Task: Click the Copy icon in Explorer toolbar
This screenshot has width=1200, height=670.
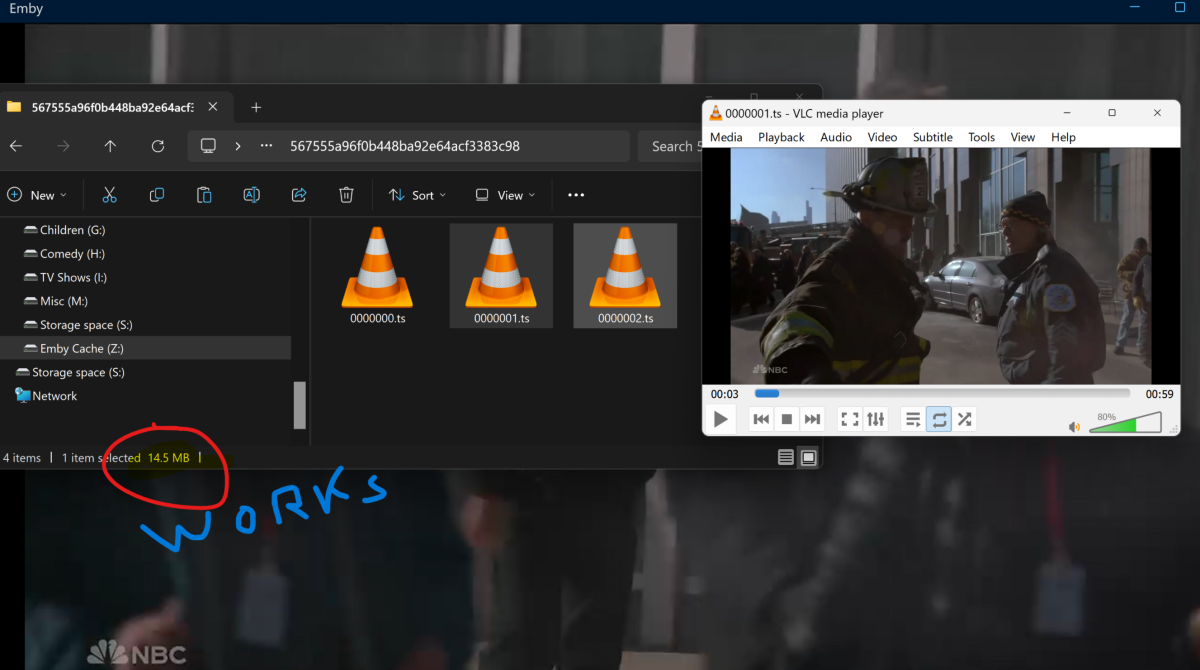Action: click(x=157, y=195)
